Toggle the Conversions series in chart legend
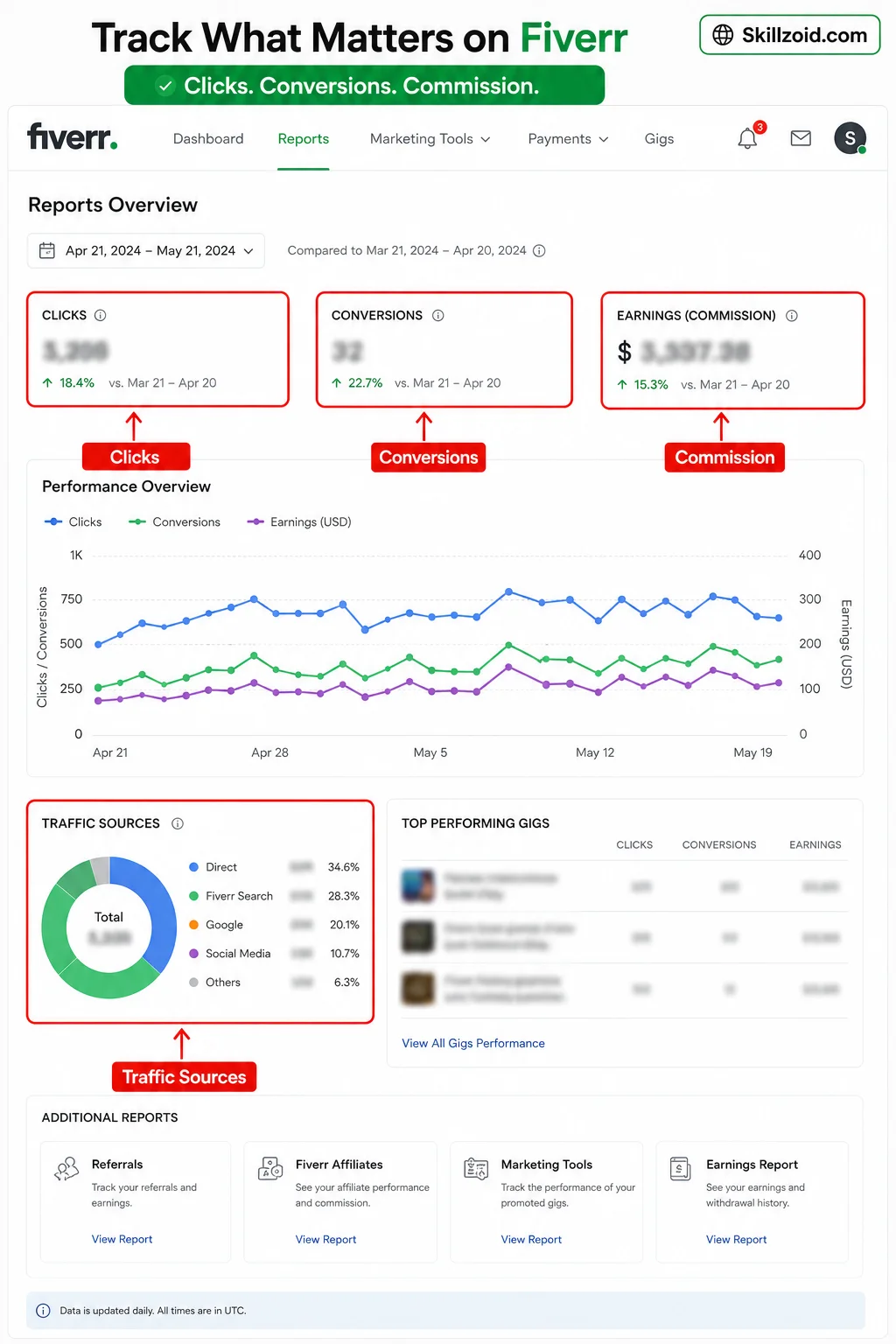The width and height of the screenshot is (896, 1344). coord(174,521)
